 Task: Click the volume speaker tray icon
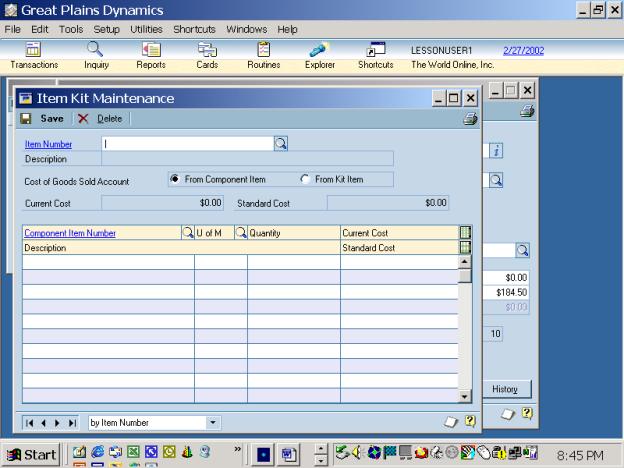click(357, 452)
